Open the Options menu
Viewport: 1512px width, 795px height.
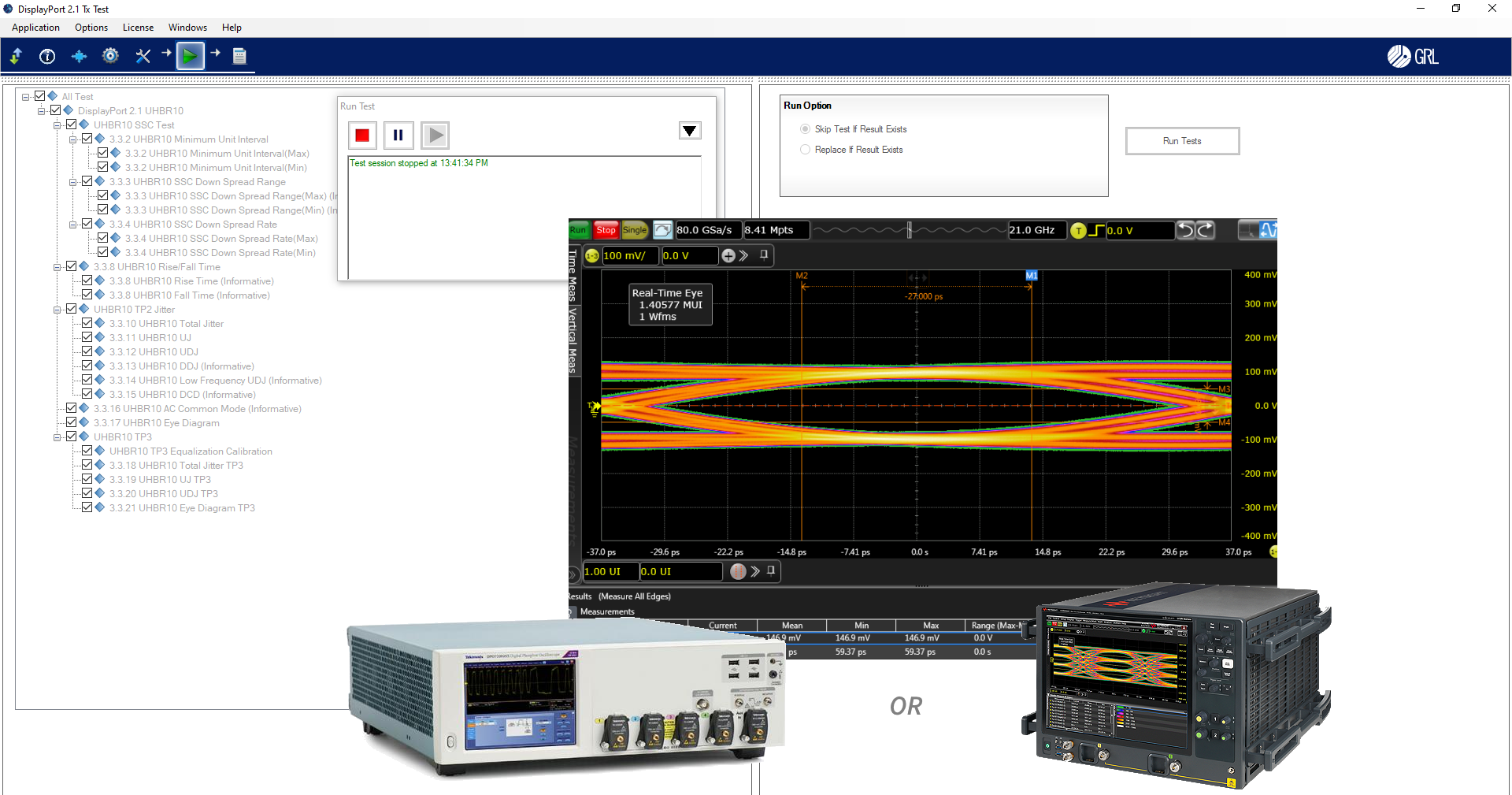click(x=91, y=27)
